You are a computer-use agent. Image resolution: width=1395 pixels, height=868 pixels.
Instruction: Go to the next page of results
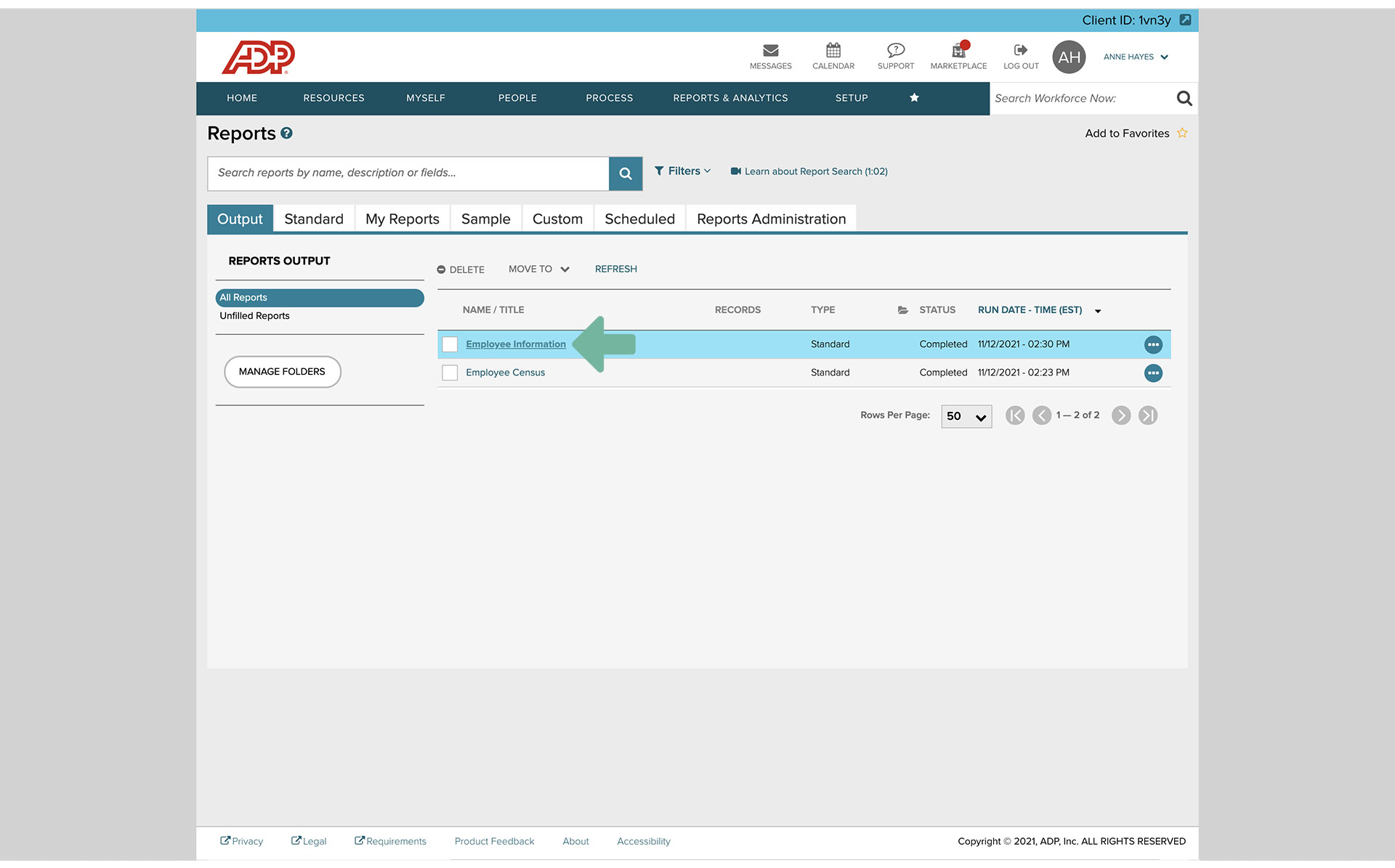1121,415
